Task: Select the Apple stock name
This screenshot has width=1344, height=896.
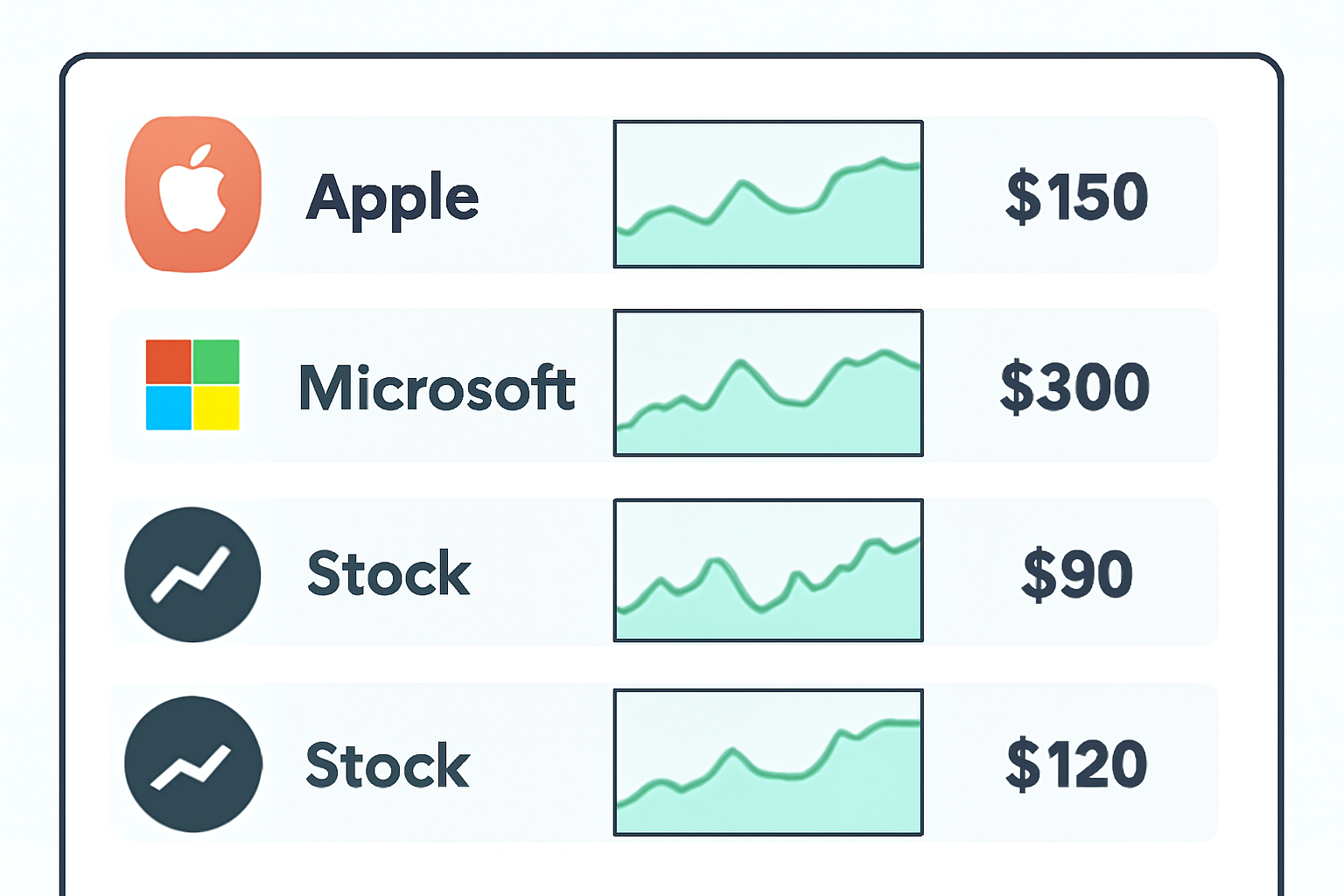Action: (x=393, y=198)
